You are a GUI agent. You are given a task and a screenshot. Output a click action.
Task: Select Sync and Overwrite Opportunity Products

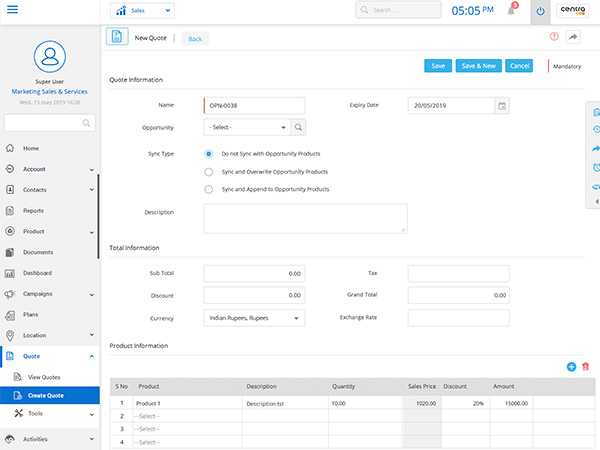209,172
